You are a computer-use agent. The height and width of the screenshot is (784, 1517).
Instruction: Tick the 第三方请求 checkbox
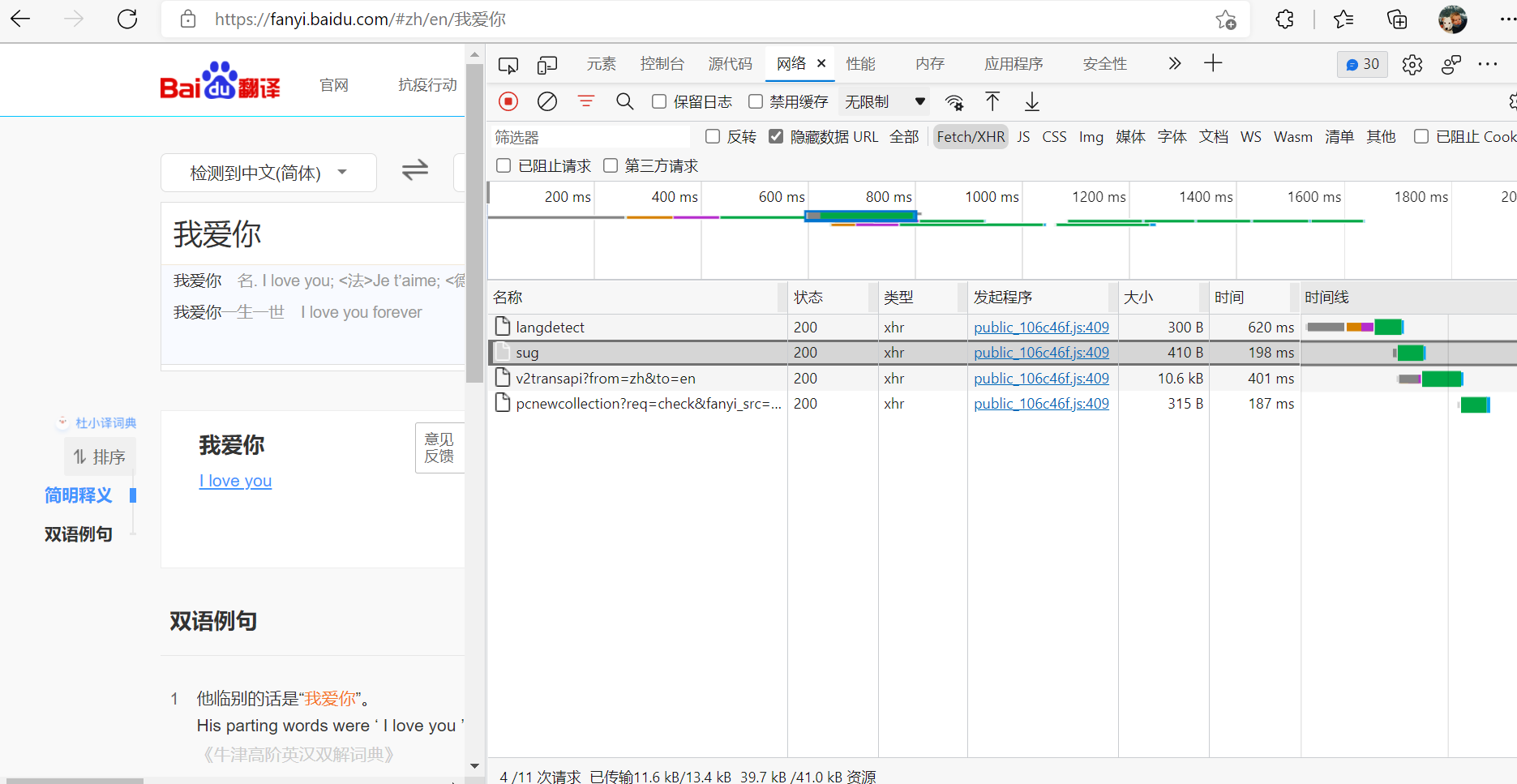pyautogui.click(x=611, y=165)
